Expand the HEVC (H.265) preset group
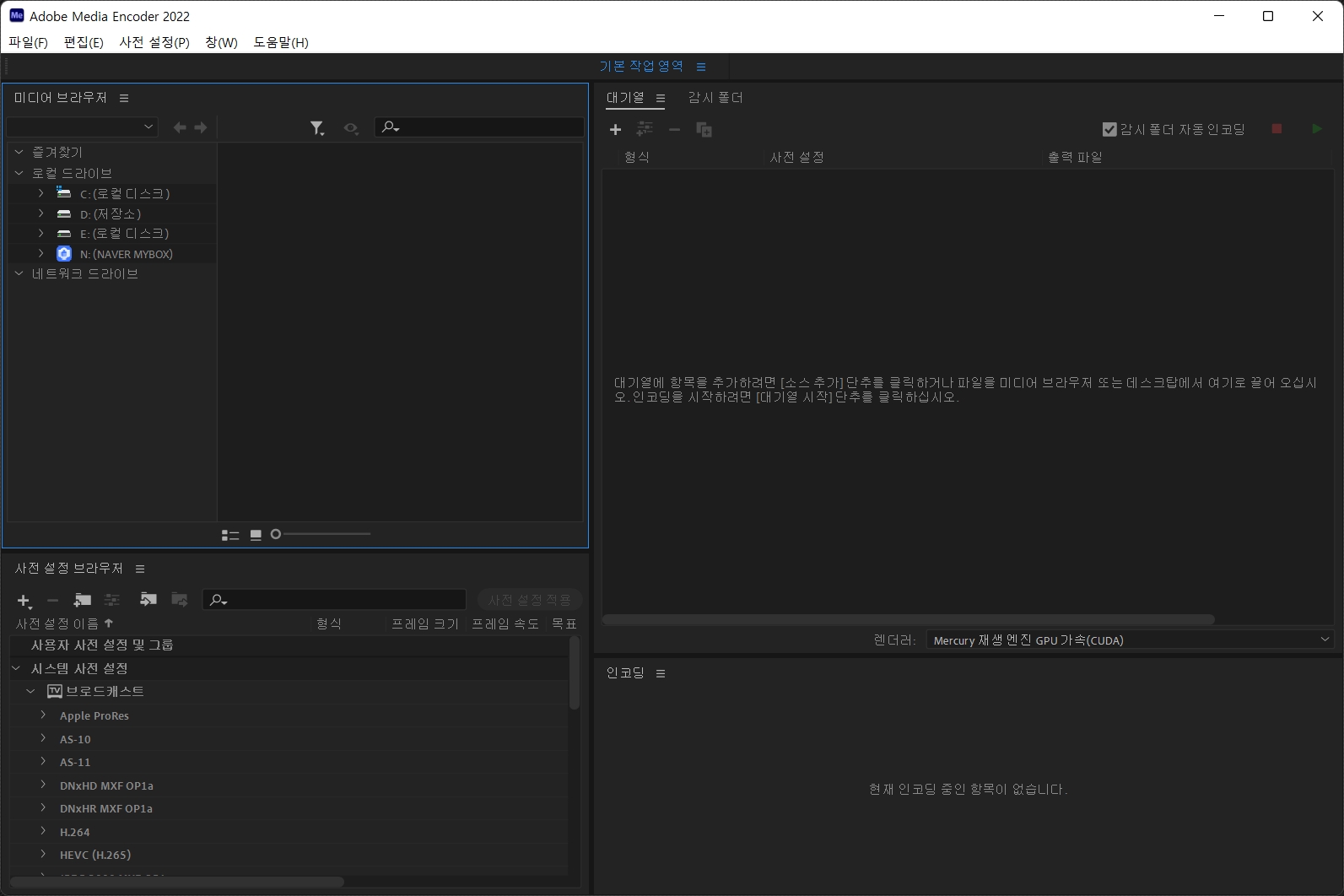The image size is (1344, 896). (43, 854)
